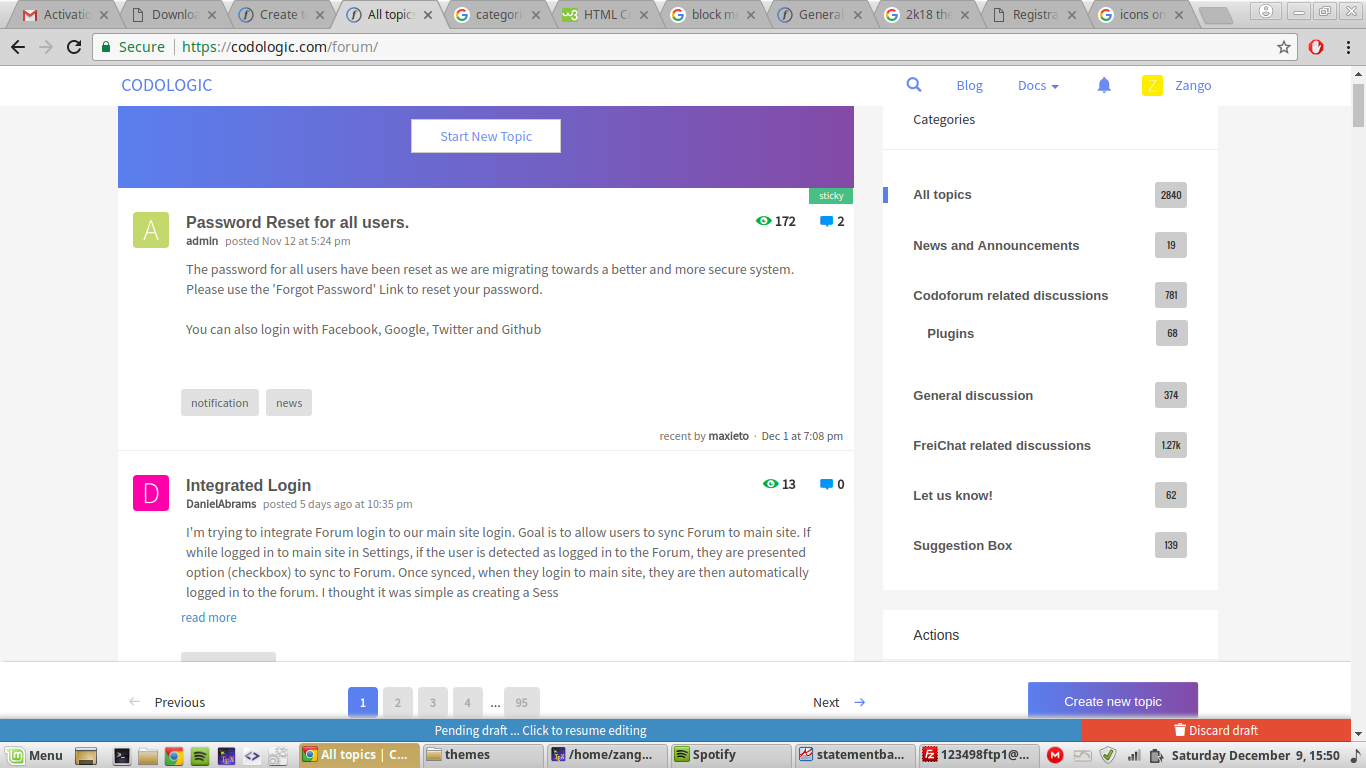This screenshot has width=1366, height=768.
Task: Open the Opera extension icon in toolbar
Action: (1317, 47)
